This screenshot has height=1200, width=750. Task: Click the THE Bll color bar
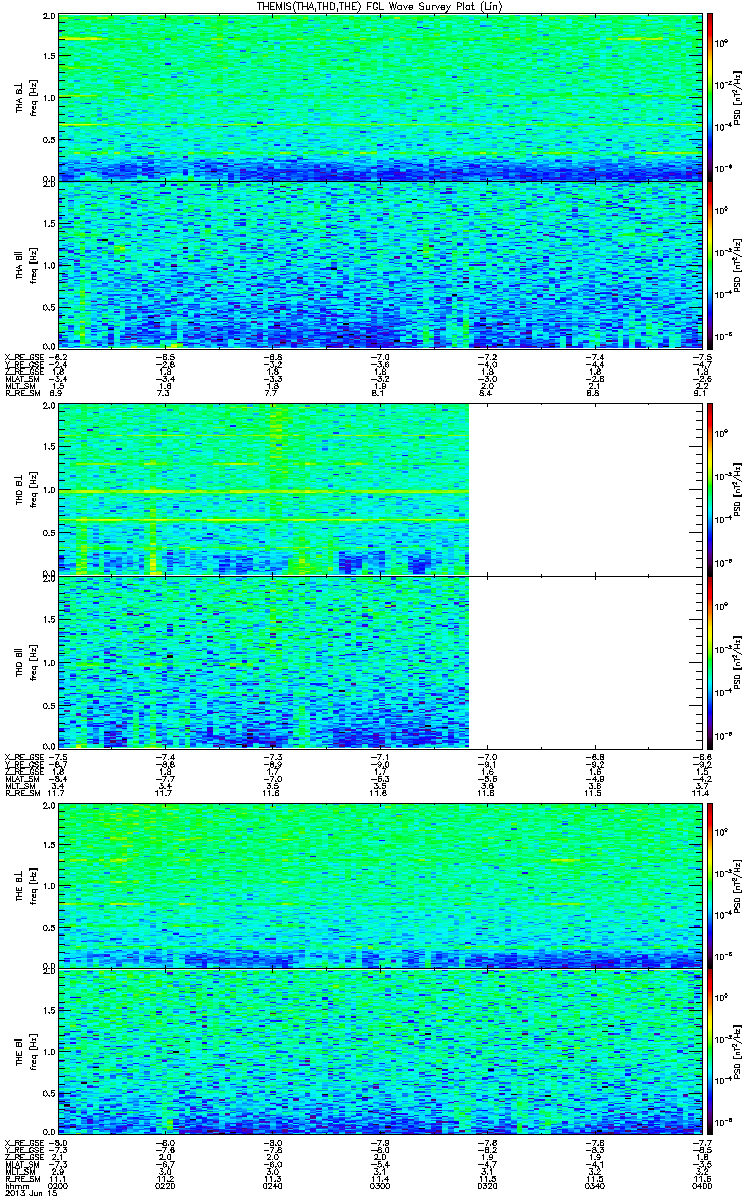click(711, 1050)
